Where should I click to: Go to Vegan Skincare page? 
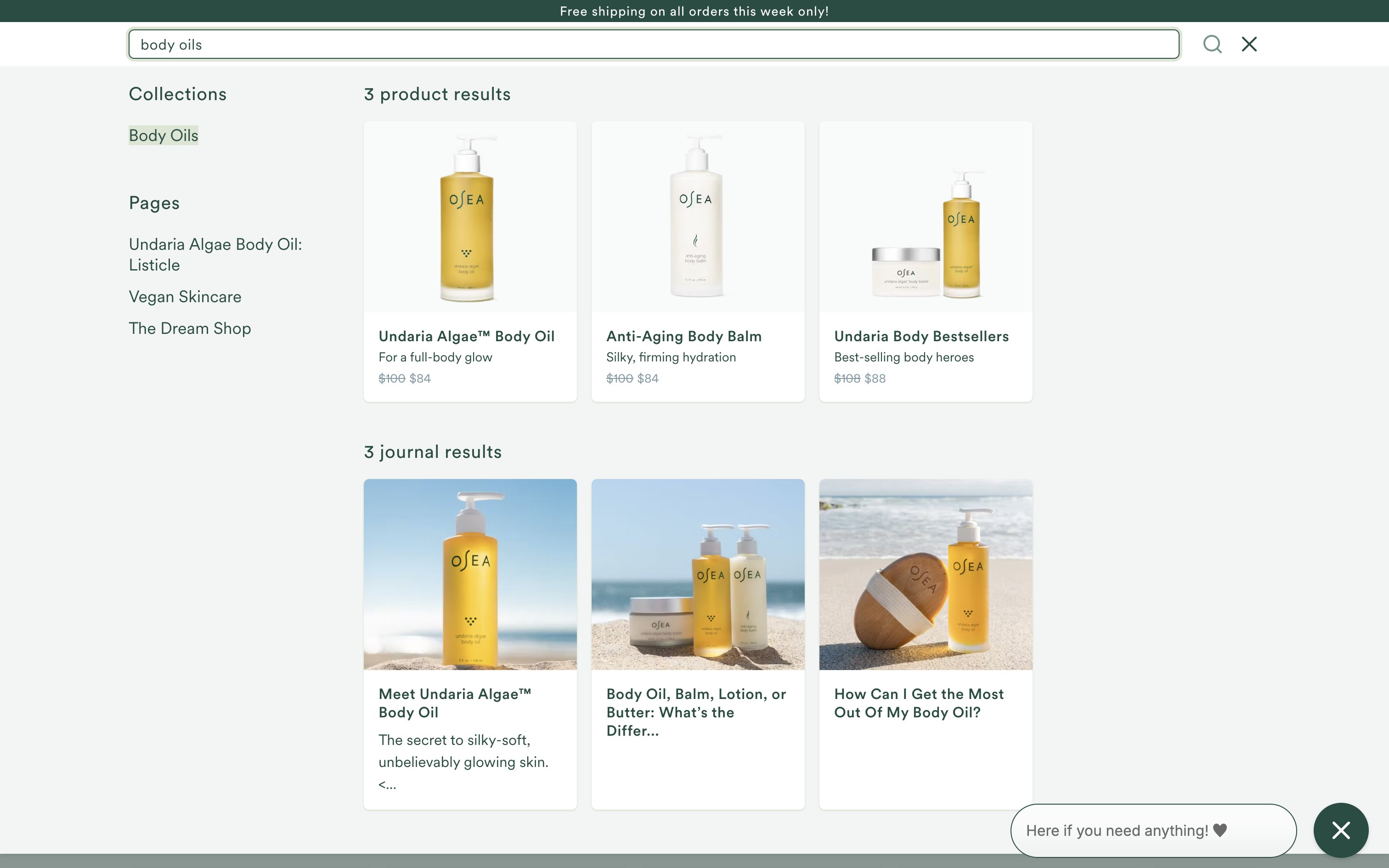point(185,297)
